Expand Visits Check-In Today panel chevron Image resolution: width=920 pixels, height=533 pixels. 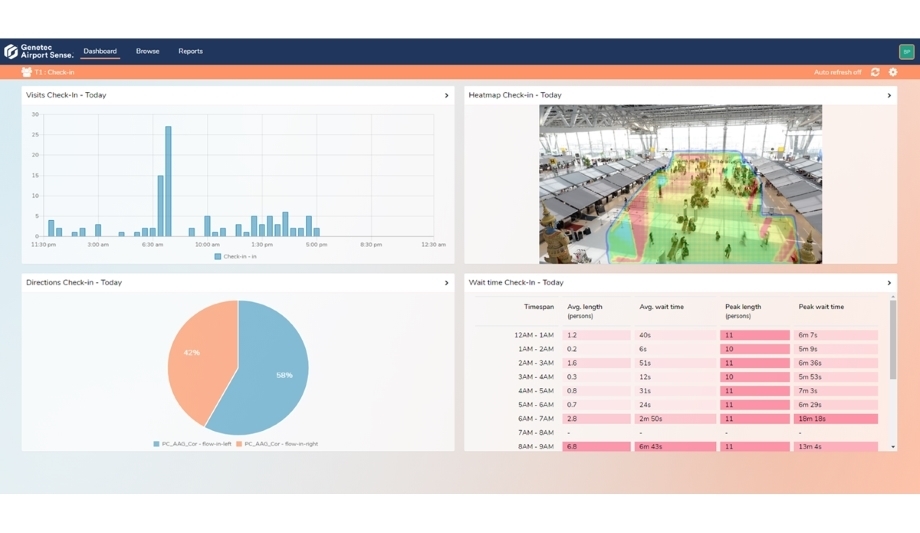click(x=447, y=95)
